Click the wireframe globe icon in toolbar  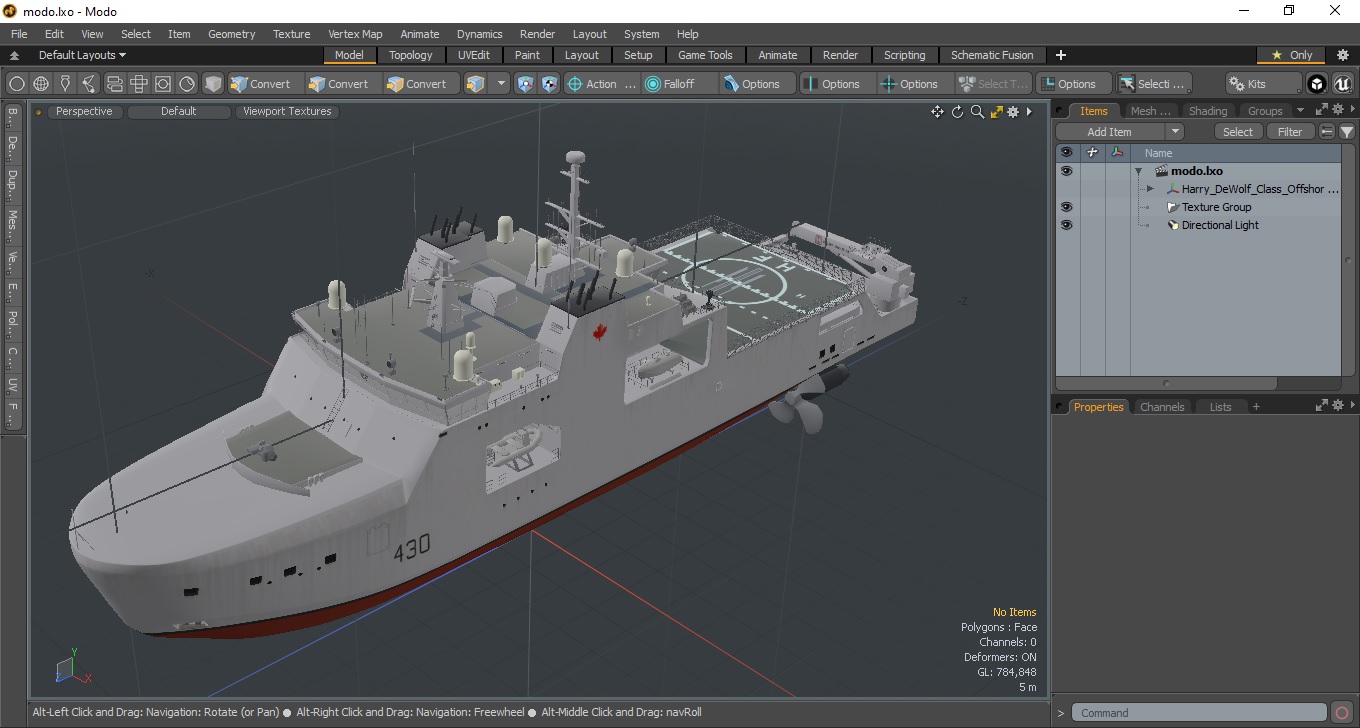[41, 84]
